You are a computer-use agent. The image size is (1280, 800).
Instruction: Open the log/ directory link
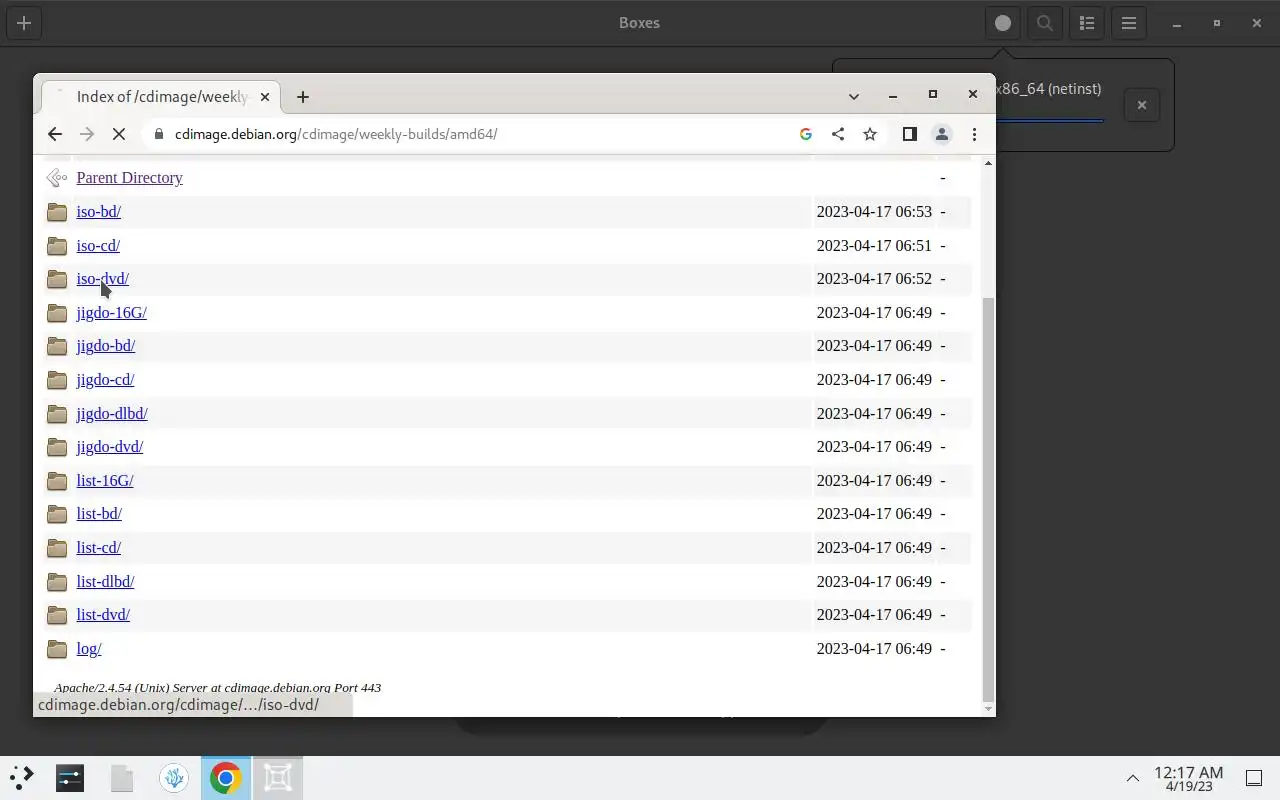coord(89,649)
